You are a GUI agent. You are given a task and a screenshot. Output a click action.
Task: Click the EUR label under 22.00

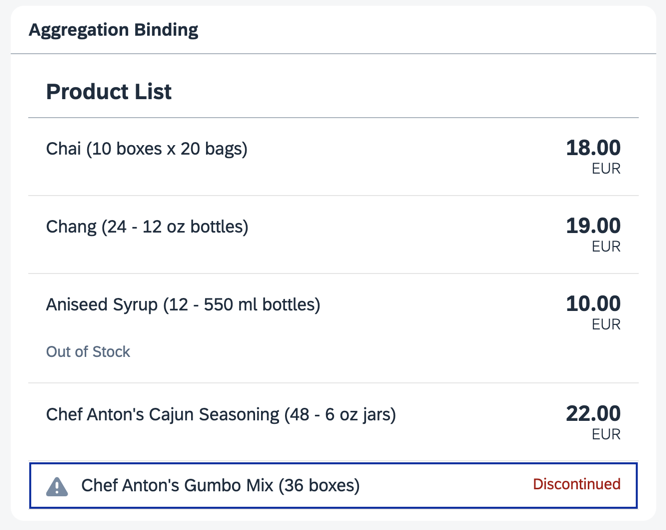[606, 435]
